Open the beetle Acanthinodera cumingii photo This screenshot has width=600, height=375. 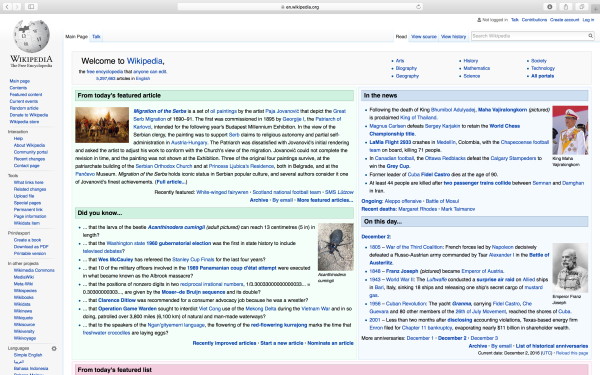(336, 247)
